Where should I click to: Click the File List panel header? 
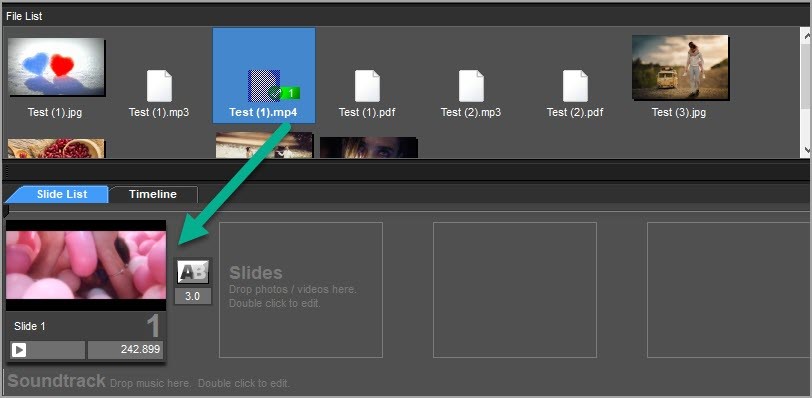coord(406,16)
